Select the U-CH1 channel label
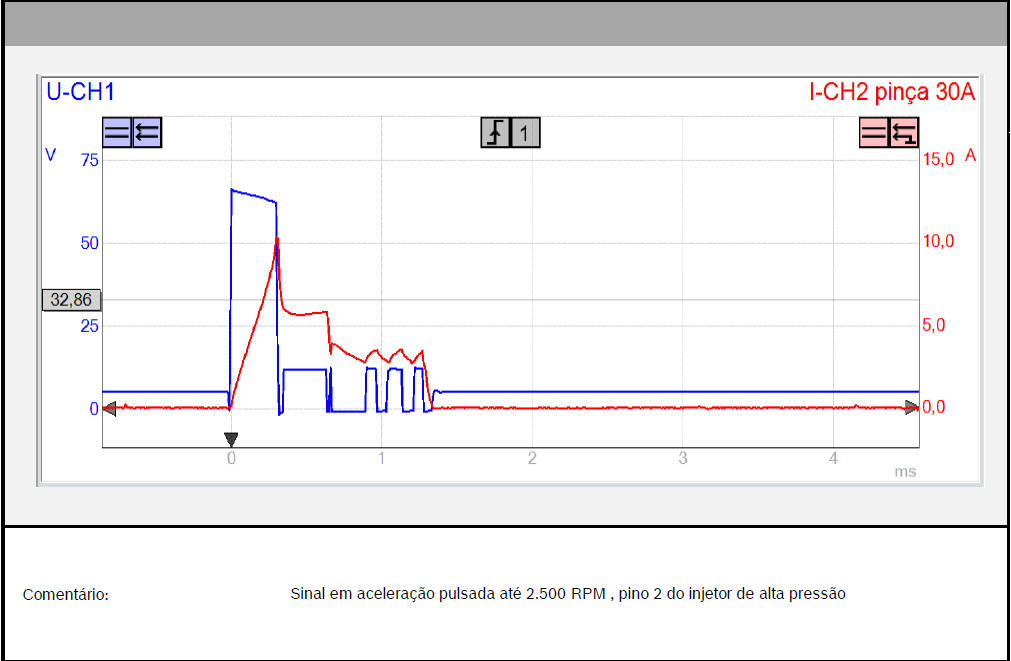 (81, 93)
